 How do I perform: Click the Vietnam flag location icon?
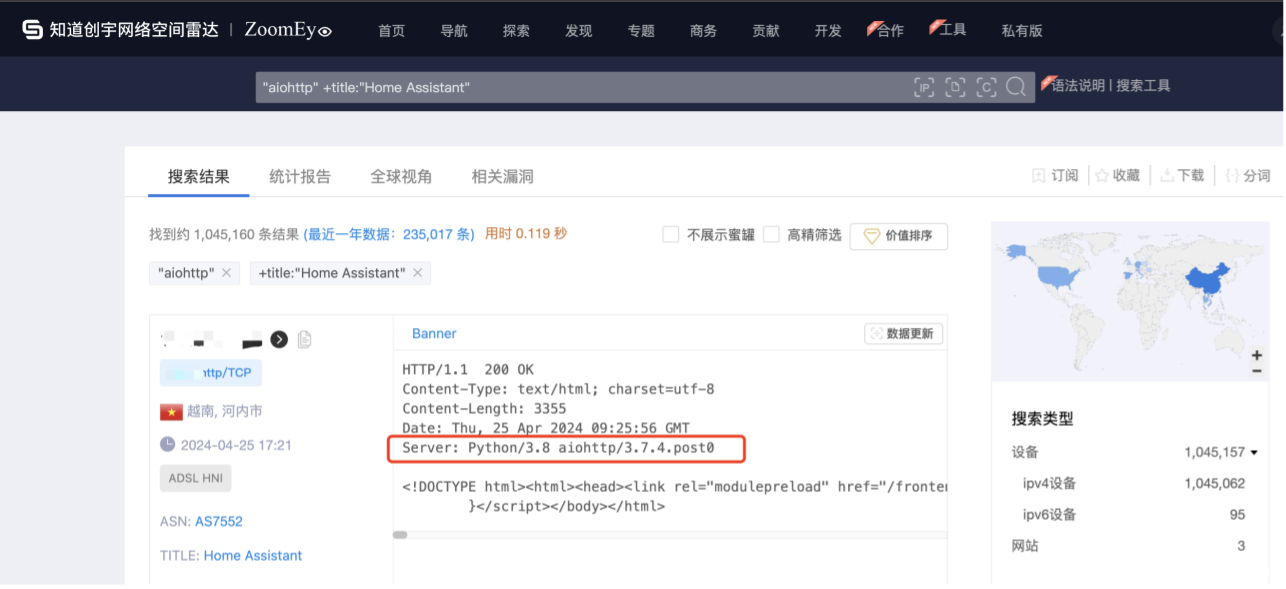[171, 411]
